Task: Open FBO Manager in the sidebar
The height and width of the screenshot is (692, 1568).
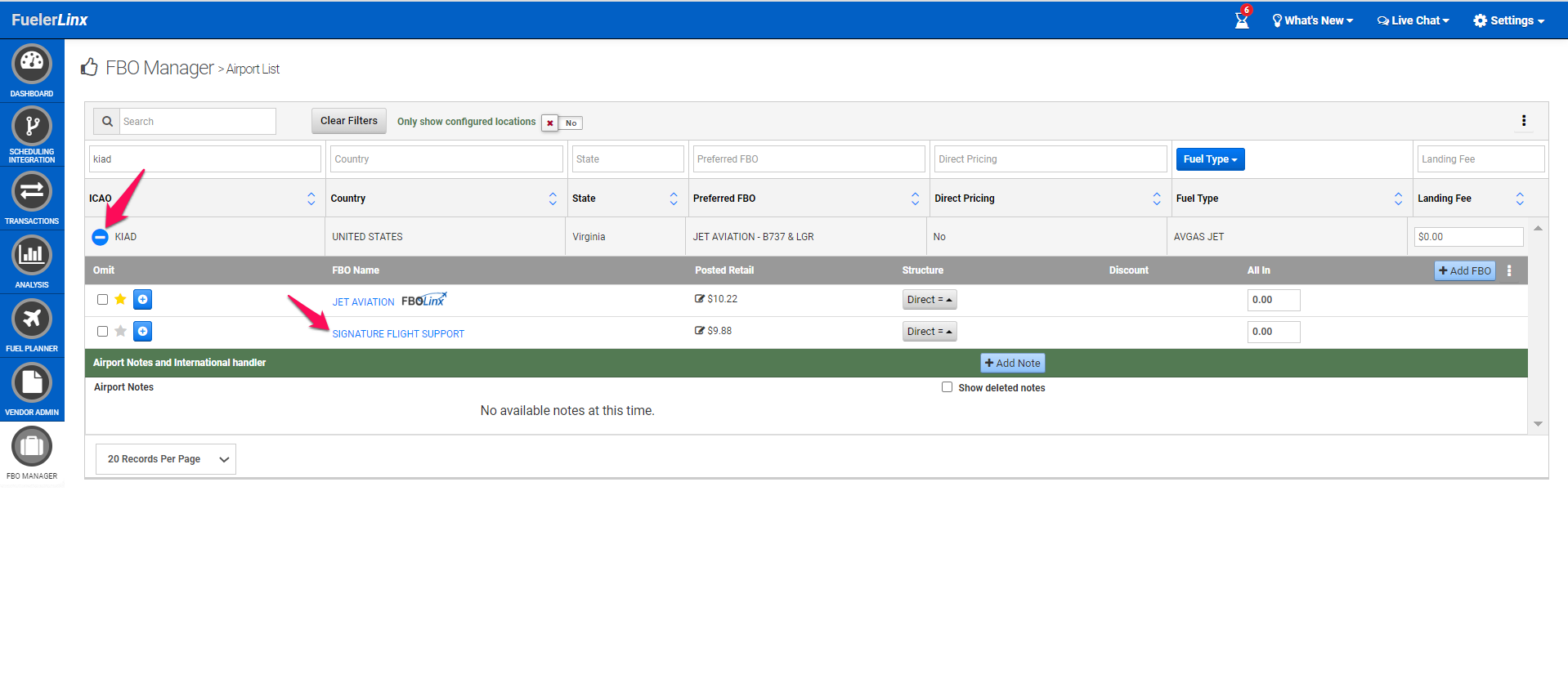Action: (x=32, y=446)
